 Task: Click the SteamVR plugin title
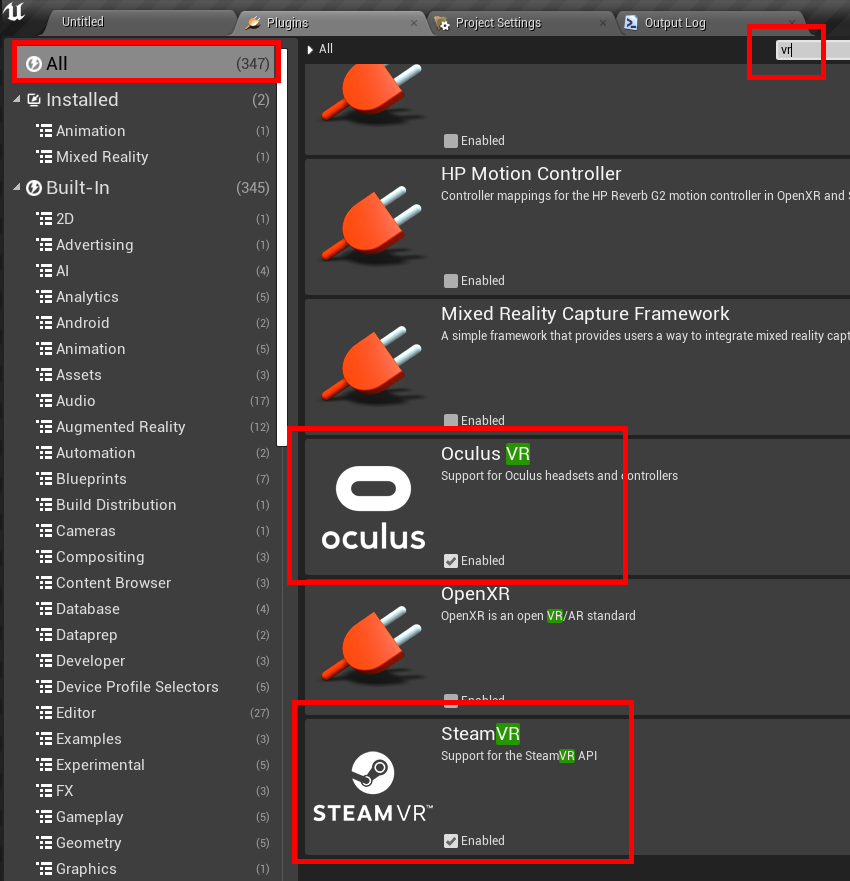click(x=480, y=733)
